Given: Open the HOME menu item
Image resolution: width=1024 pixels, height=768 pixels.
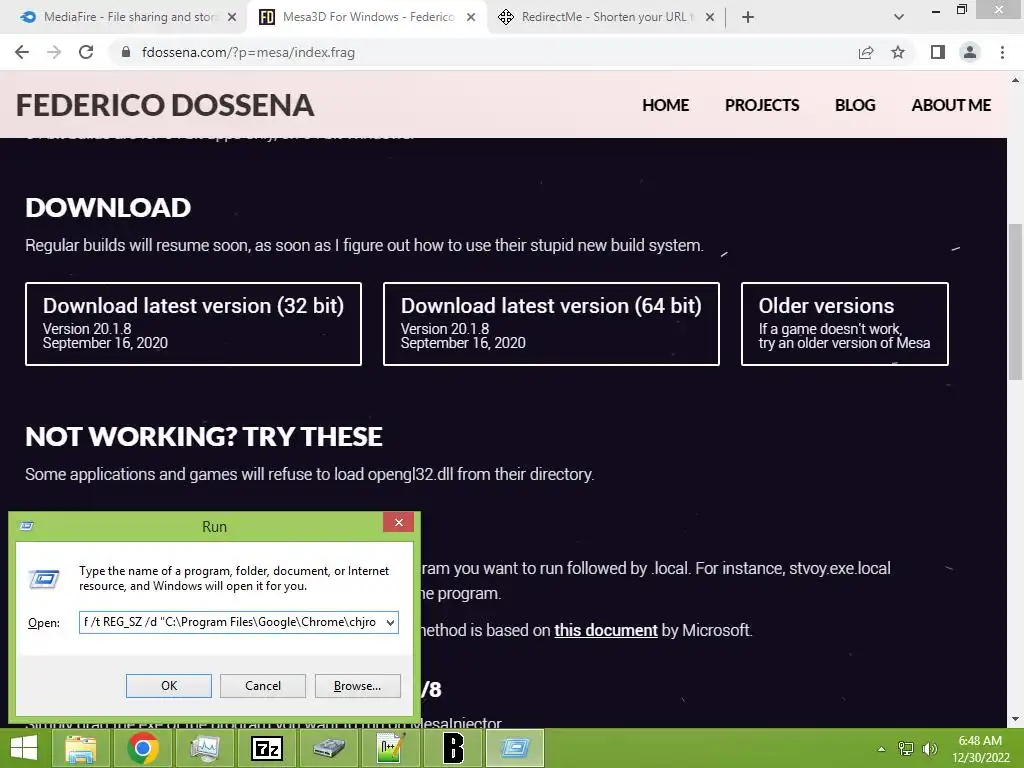Looking at the screenshot, I should click(665, 105).
